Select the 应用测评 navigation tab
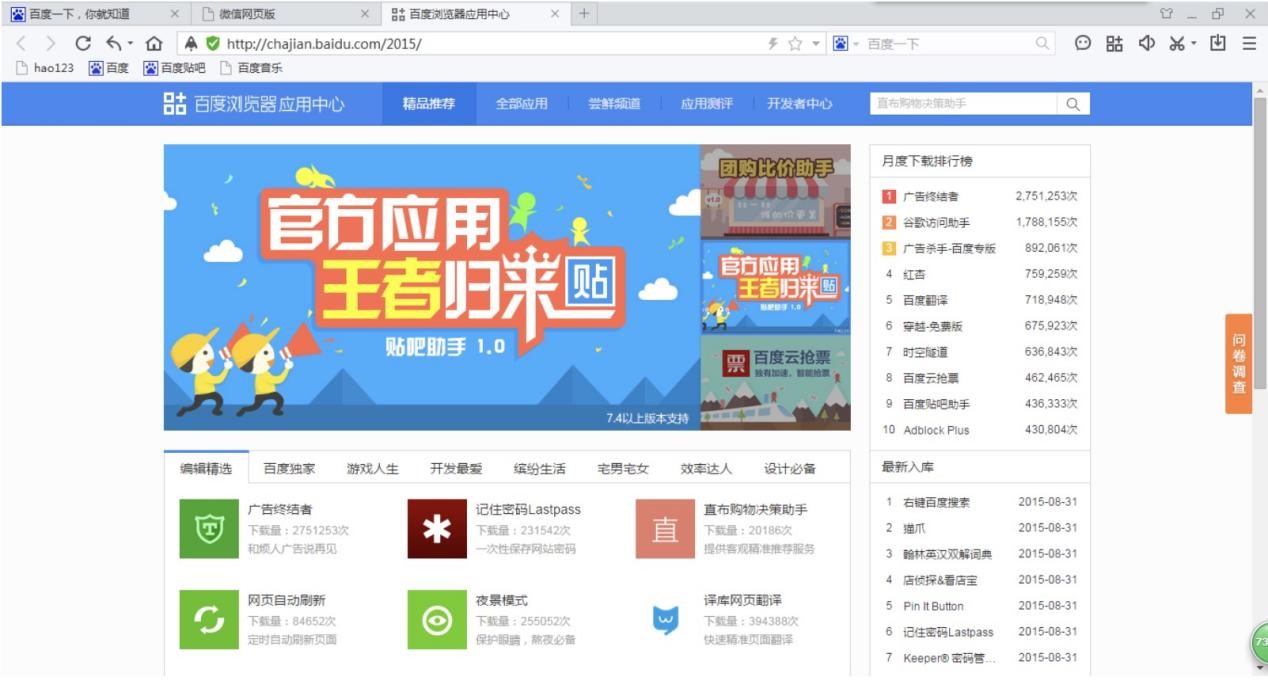This screenshot has width=1268, height=692. pyautogui.click(x=706, y=104)
